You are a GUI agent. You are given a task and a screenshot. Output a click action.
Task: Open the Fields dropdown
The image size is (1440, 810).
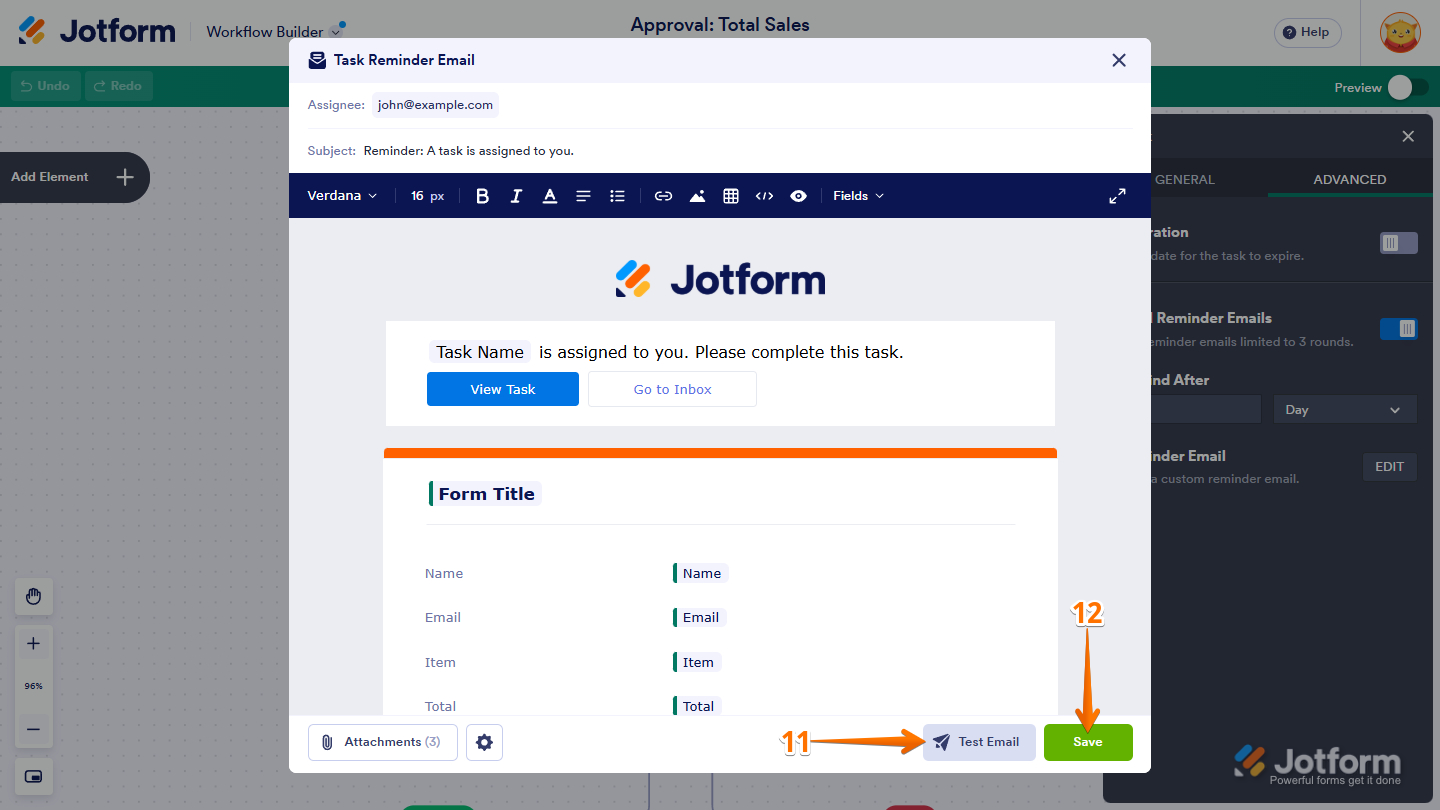tap(858, 196)
